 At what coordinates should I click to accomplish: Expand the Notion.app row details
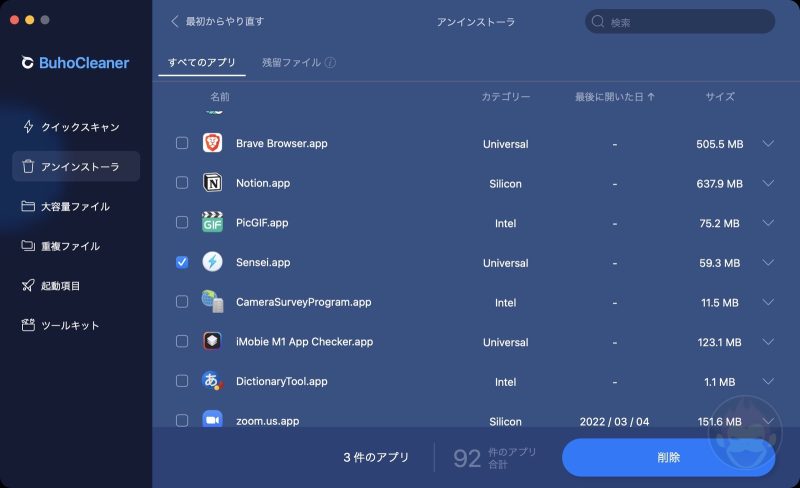pos(768,183)
